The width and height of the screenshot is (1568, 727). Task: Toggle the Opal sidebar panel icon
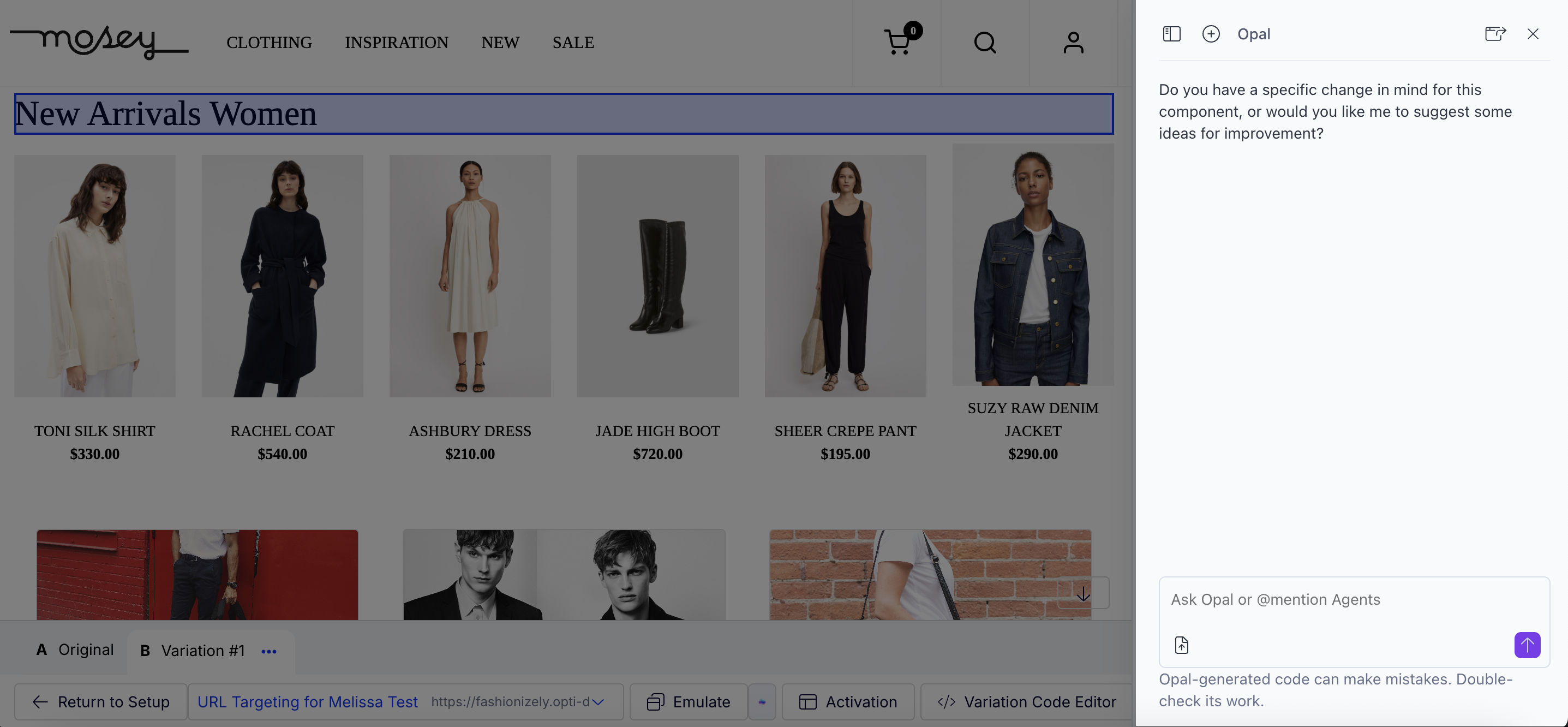click(x=1171, y=34)
